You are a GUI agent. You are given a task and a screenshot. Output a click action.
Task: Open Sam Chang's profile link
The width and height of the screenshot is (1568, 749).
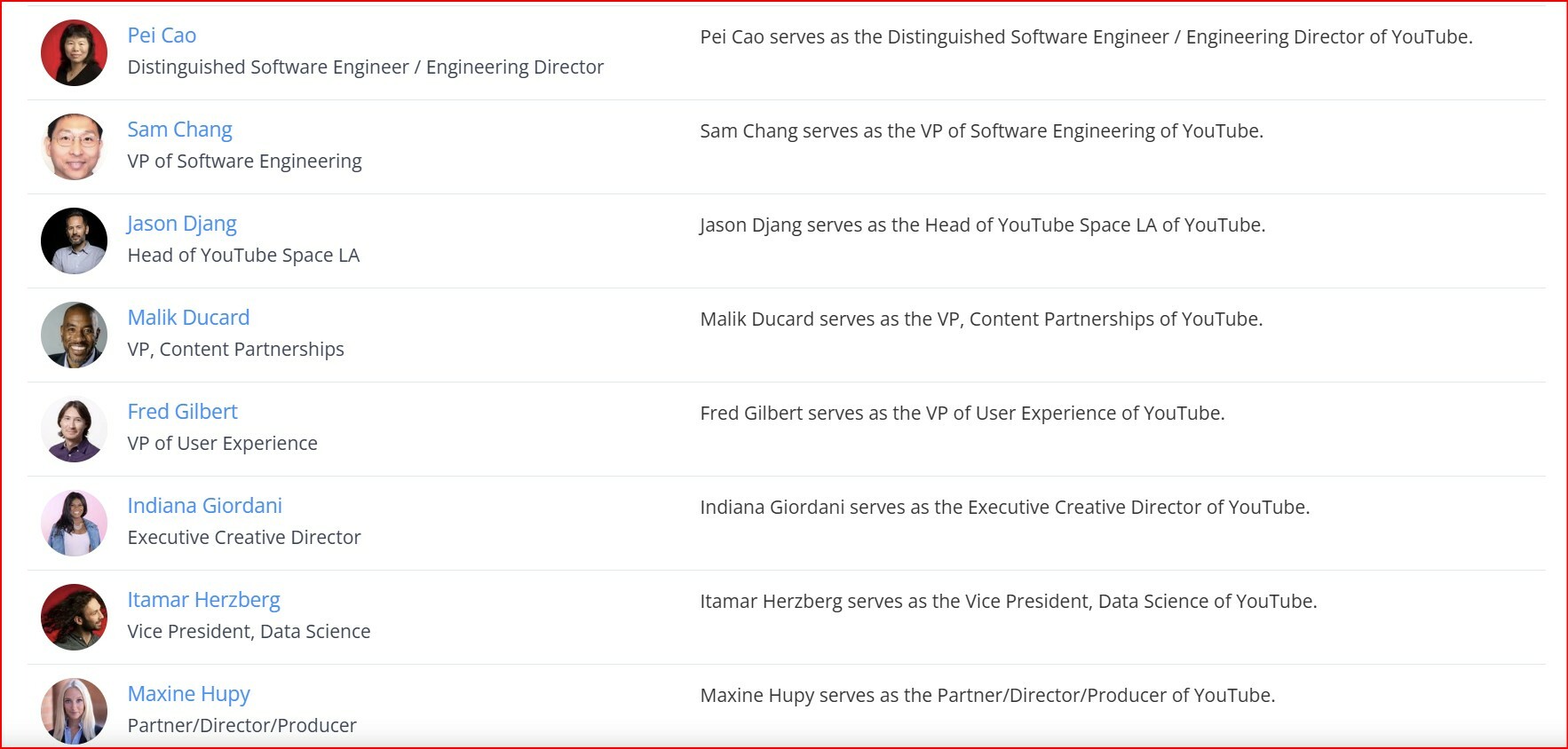179,130
